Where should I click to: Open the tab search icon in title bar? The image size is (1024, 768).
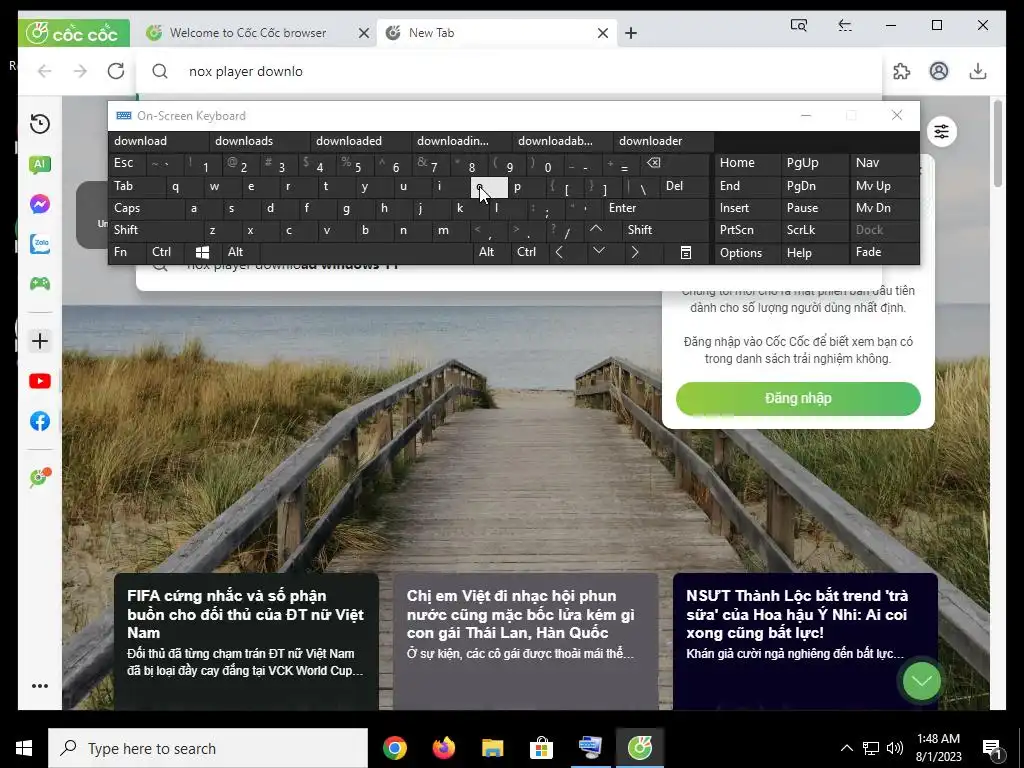click(x=799, y=25)
